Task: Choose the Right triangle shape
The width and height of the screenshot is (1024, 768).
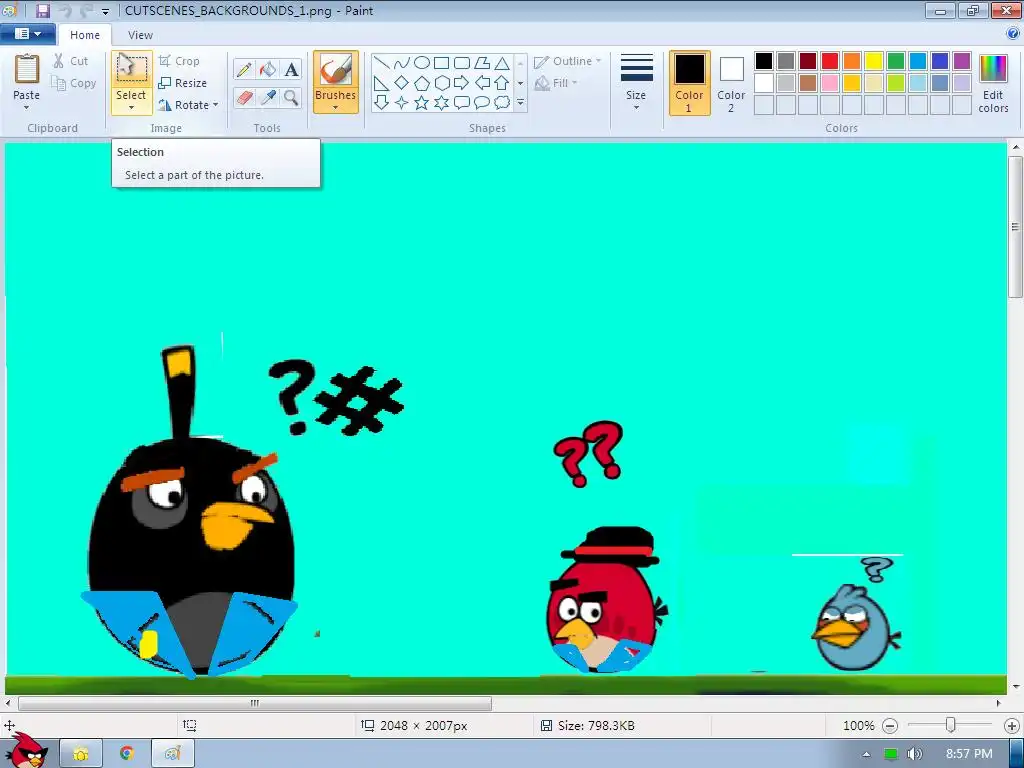Action: 382,83
